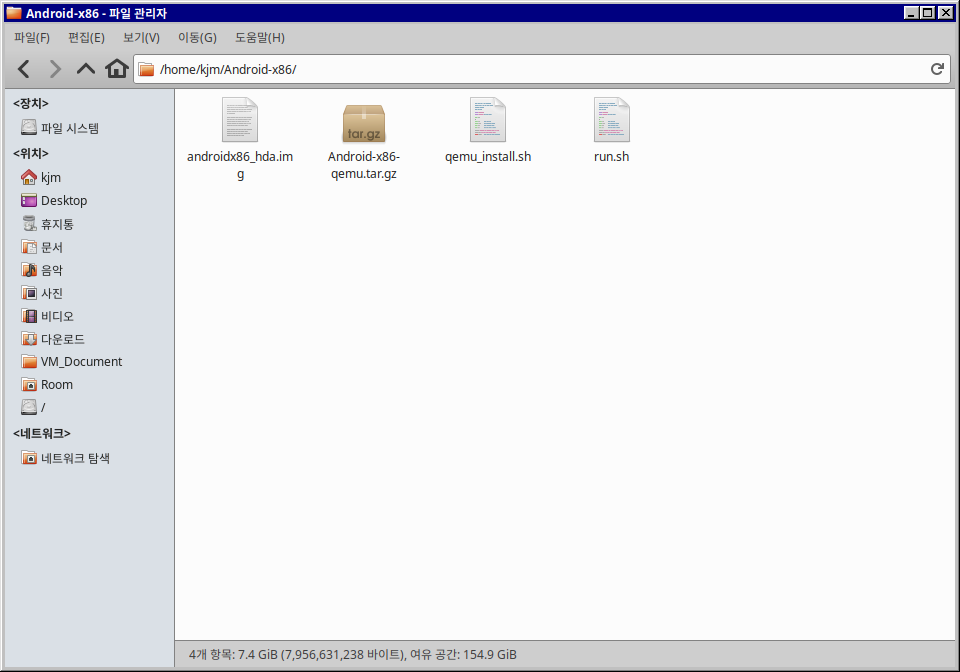
Task: Click the 비디오 videos folder icon
Action: point(29,316)
